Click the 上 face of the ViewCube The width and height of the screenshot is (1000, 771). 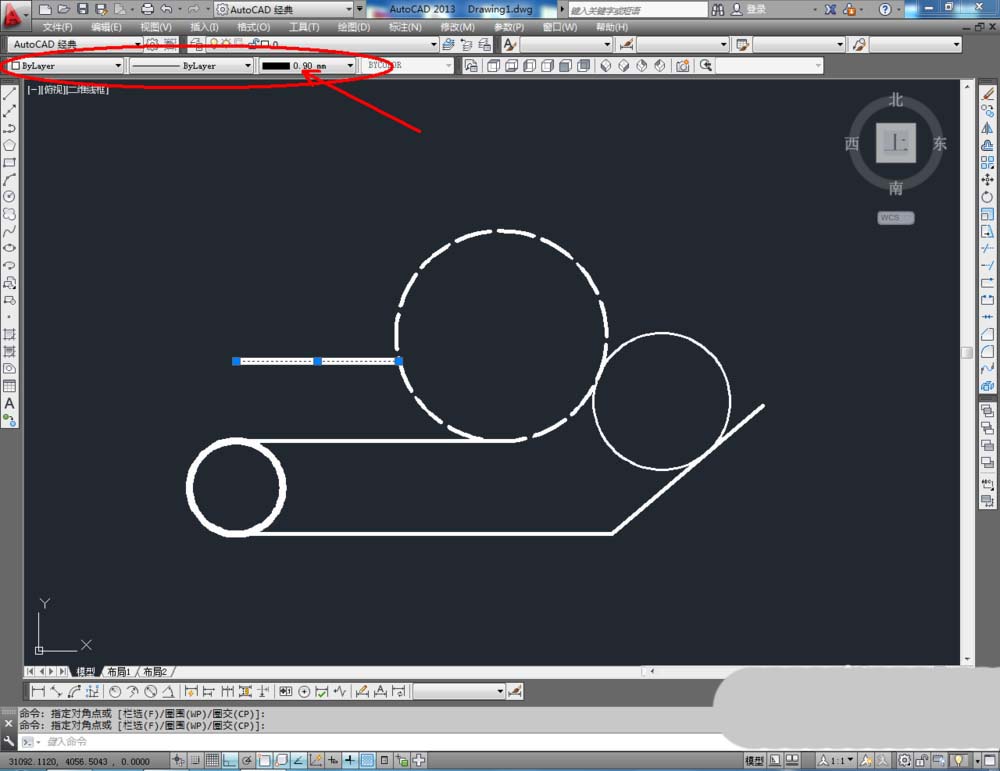tap(896, 143)
